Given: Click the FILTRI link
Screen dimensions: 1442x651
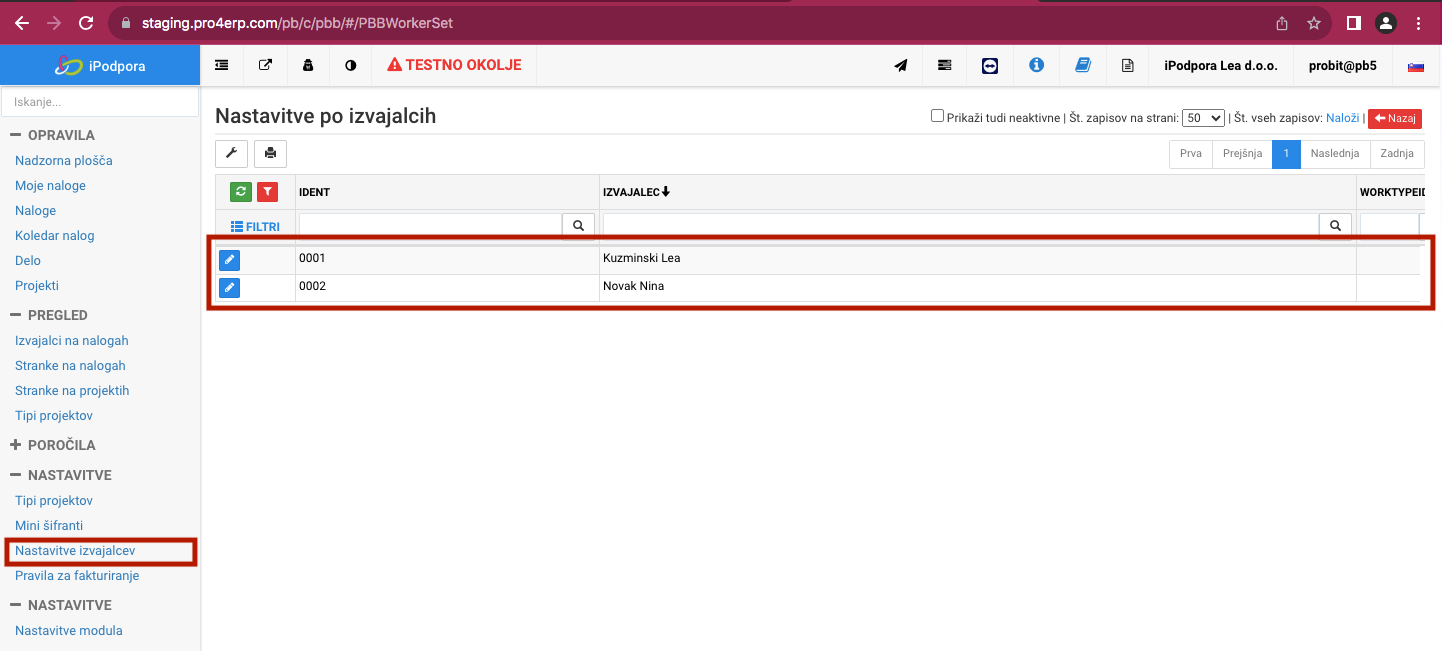Looking at the screenshot, I should click(x=255, y=227).
